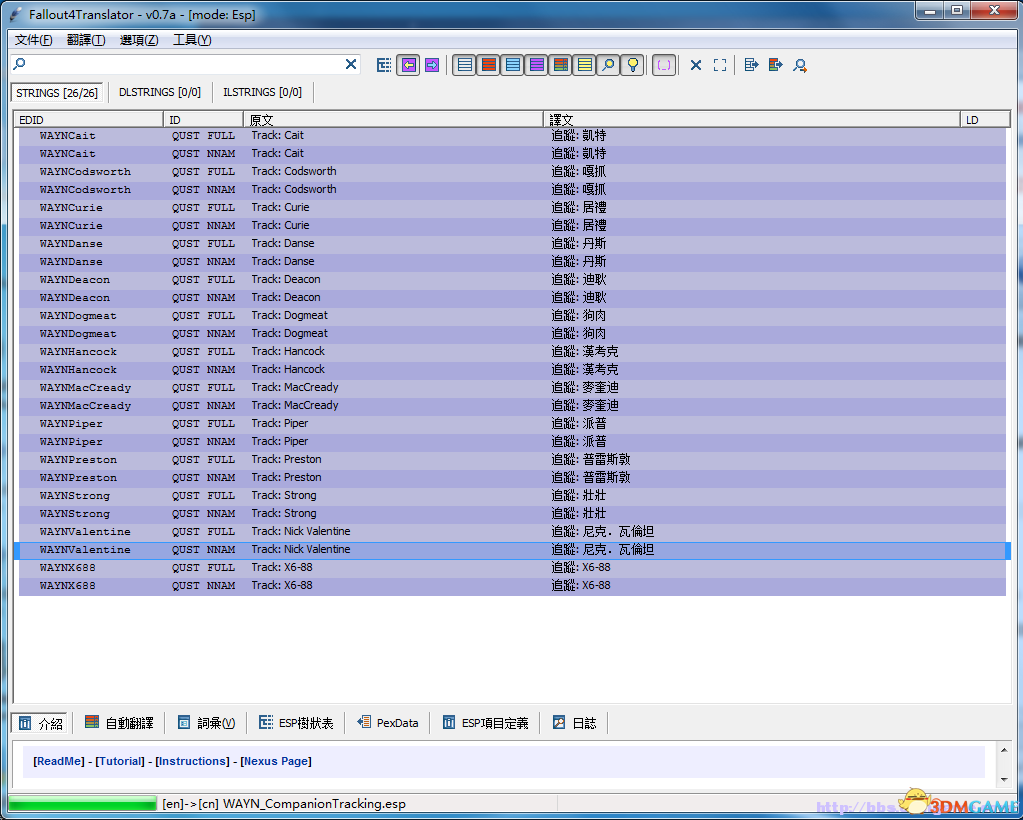Open the Tutorial link

point(120,761)
